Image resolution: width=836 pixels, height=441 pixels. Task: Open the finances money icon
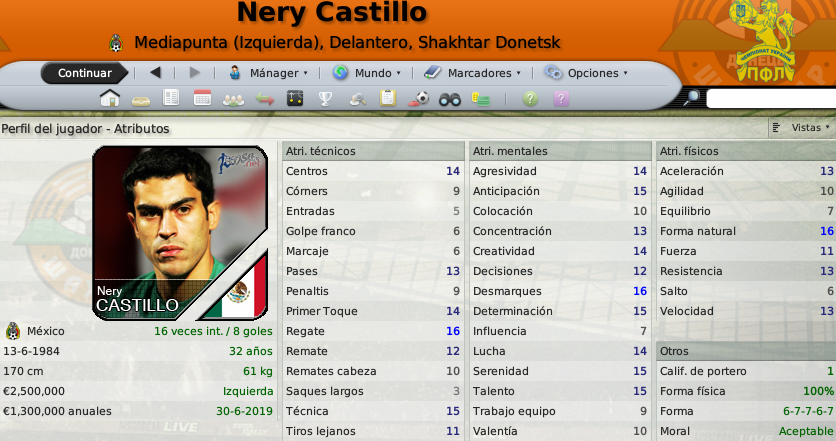coord(480,99)
